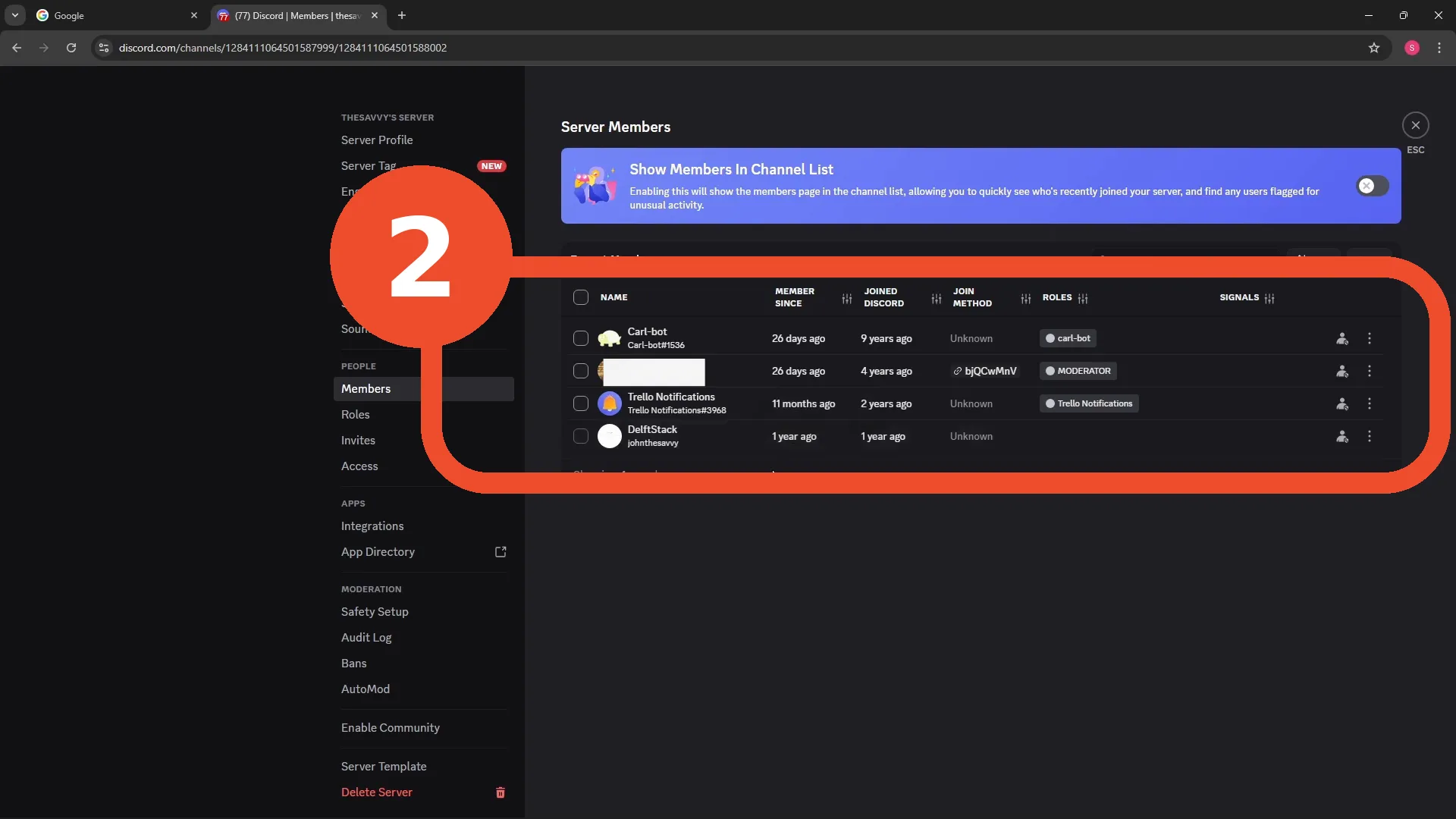The width and height of the screenshot is (1456, 819).
Task: Open more options for Carl-bot row
Action: [x=1370, y=339]
